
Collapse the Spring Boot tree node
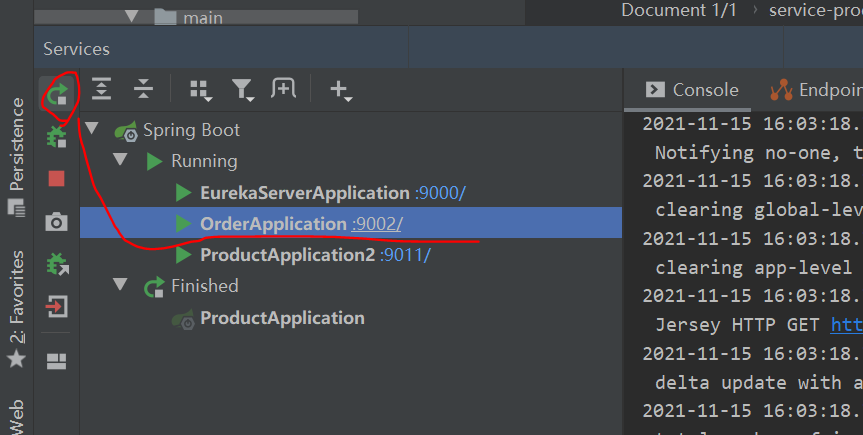(93, 129)
